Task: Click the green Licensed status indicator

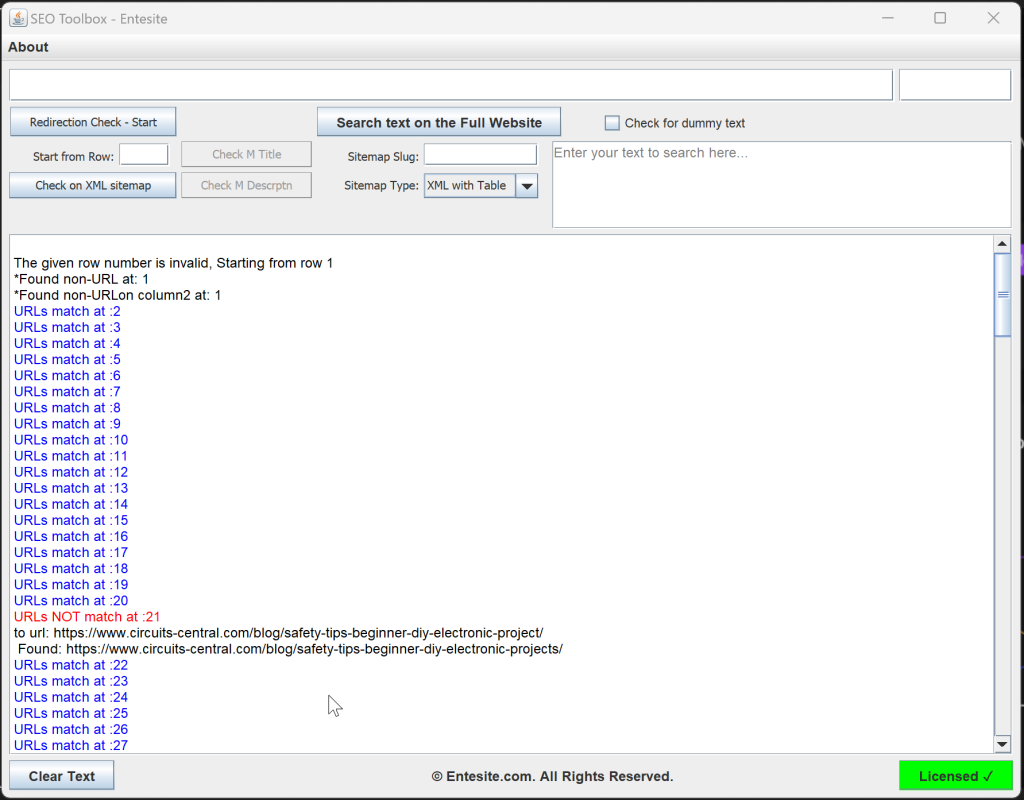Action: click(955, 776)
